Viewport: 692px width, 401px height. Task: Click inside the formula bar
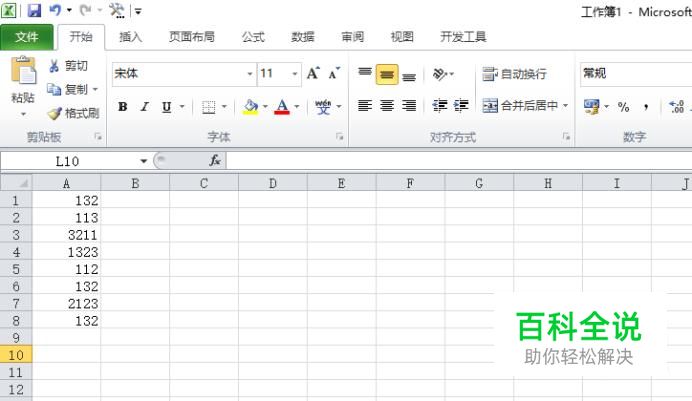(x=459, y=161)
